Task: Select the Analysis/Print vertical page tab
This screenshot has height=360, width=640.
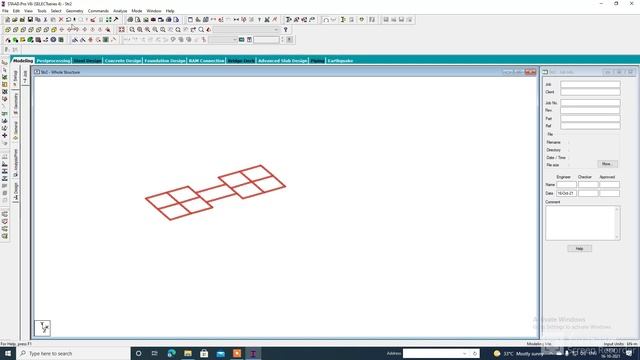Action: pos(16,162)
